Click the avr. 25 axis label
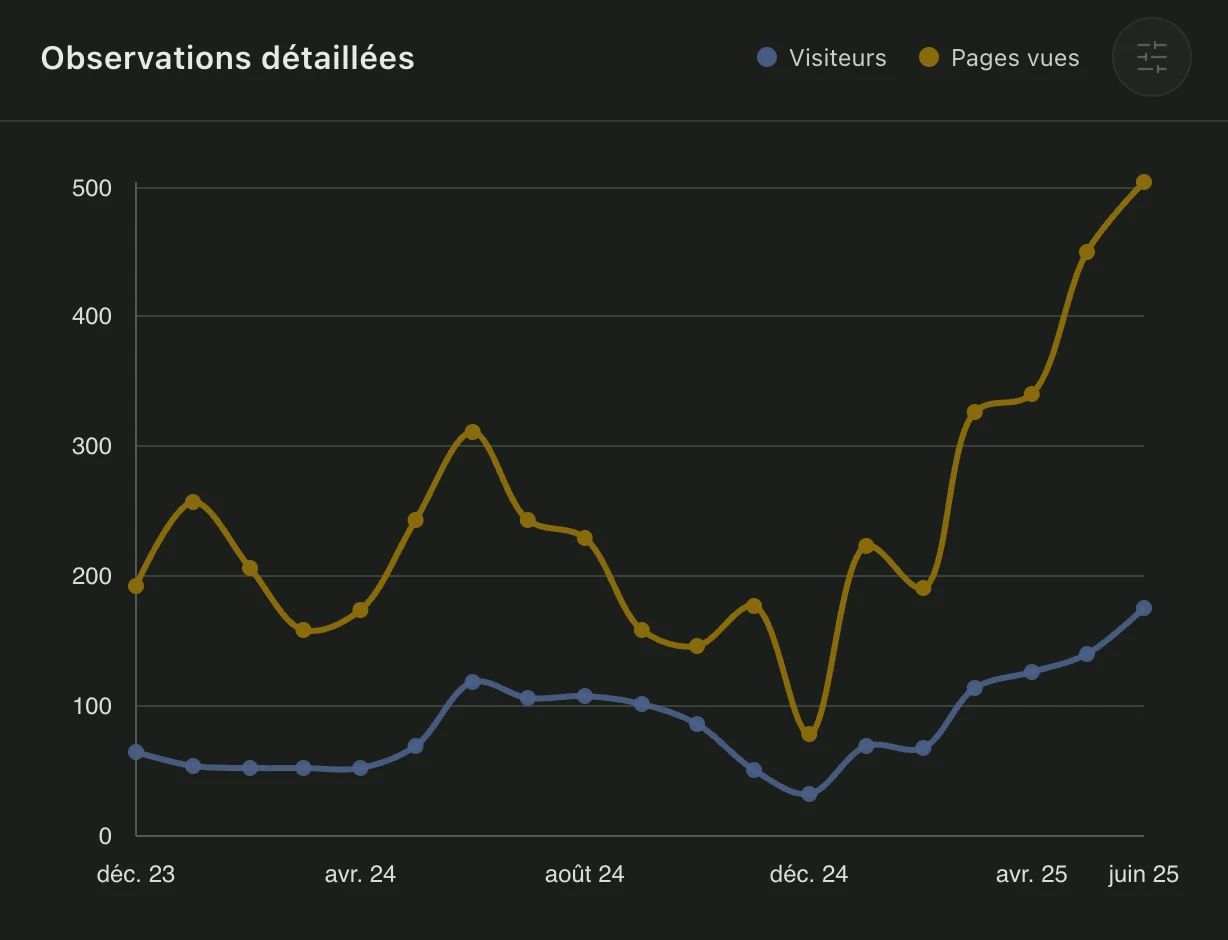This screenshot has height=940, width=1228. (1032, 874)
